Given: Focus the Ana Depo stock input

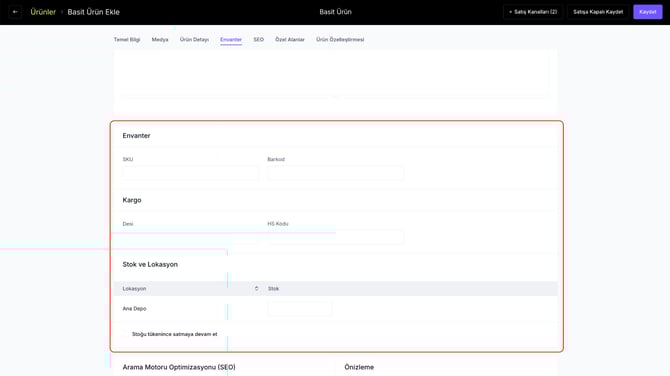Looking at the screenshot, I should point(300,308).
